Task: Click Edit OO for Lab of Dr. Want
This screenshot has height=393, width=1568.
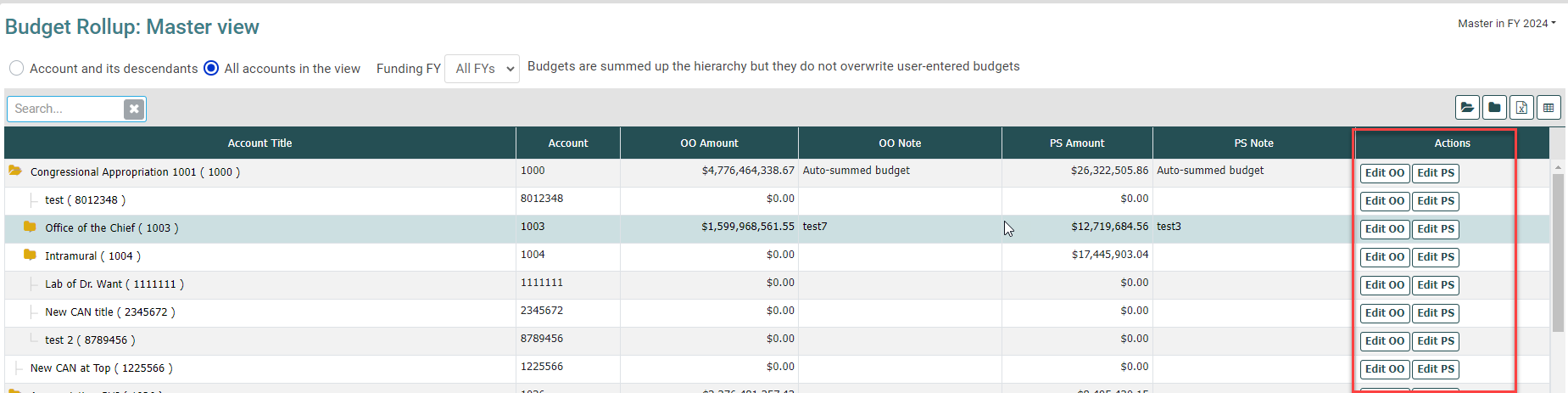Action: [x=1385, y=285]
